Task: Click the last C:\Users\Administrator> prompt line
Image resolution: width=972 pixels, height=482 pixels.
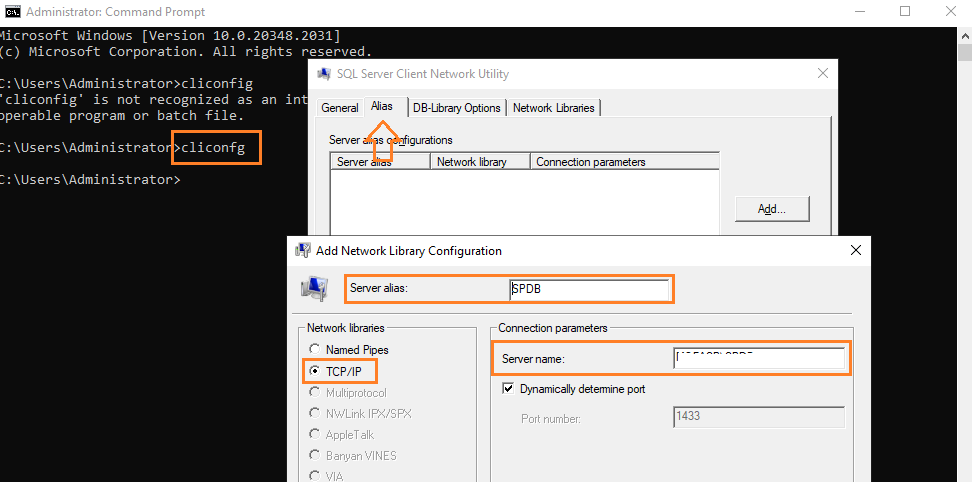Action: [x=91, y=180]
